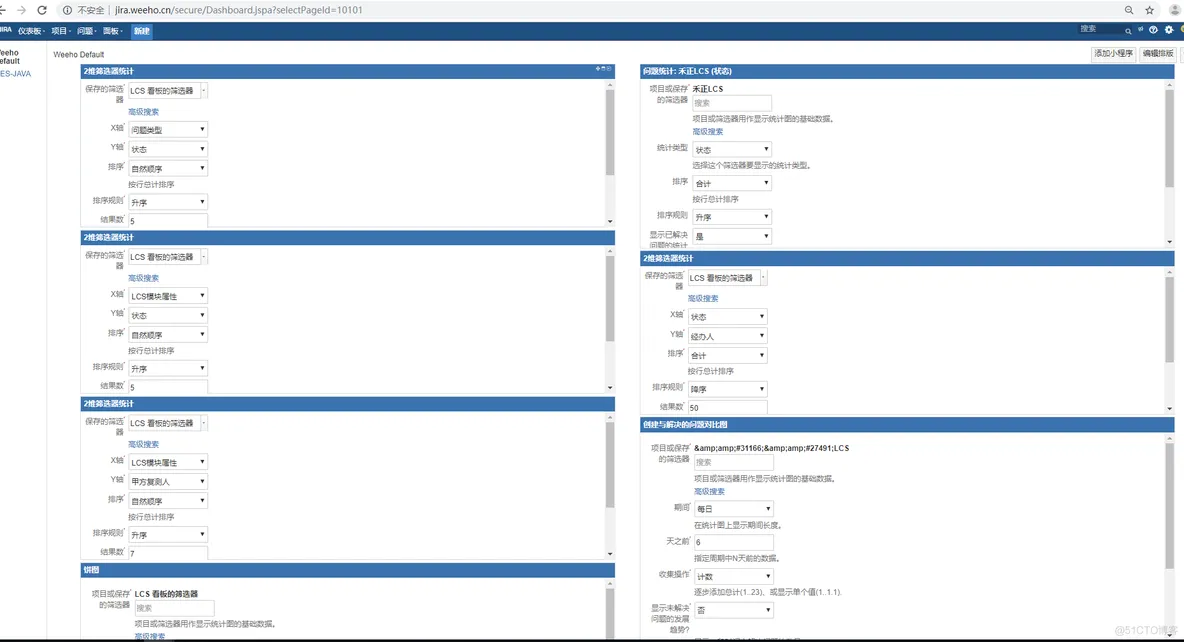
Task: Click the browser address bar URL
Action: [239, 10]
